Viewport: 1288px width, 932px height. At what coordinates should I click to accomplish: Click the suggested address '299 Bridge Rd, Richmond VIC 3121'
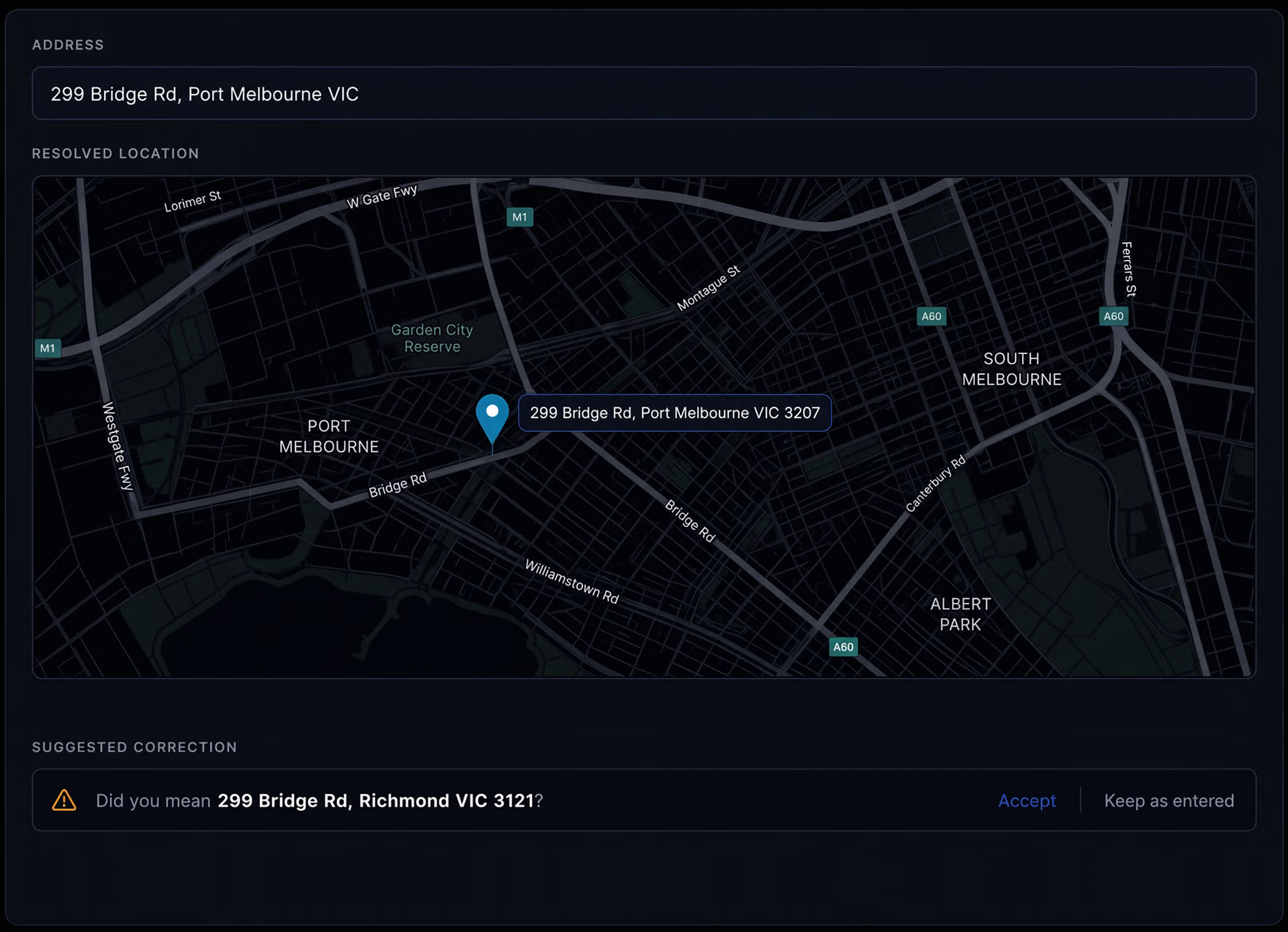point(376,800)
